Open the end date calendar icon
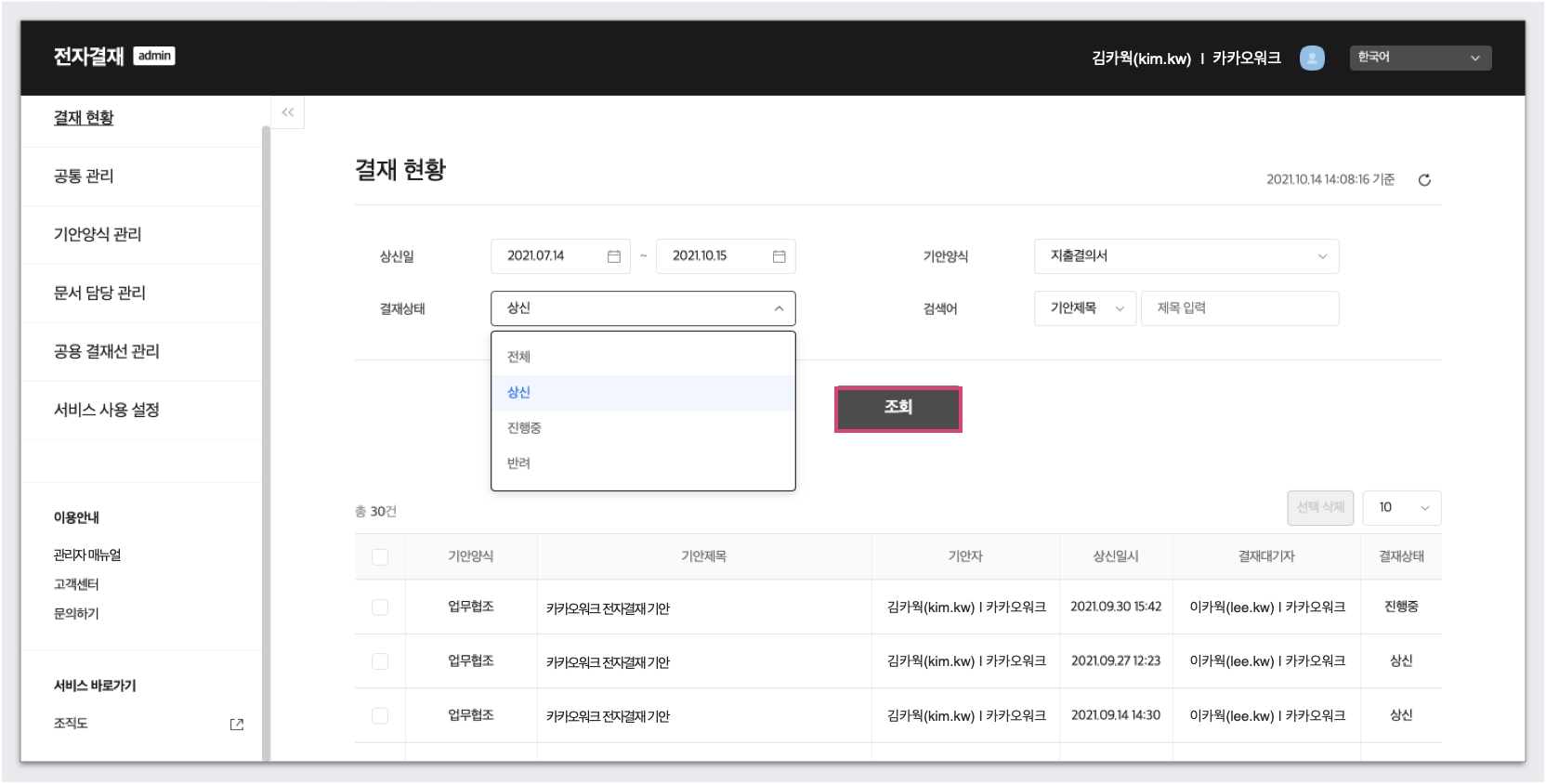Image resolution: width=1546 pixels, height=784 pixels. (x=779, y=256)
